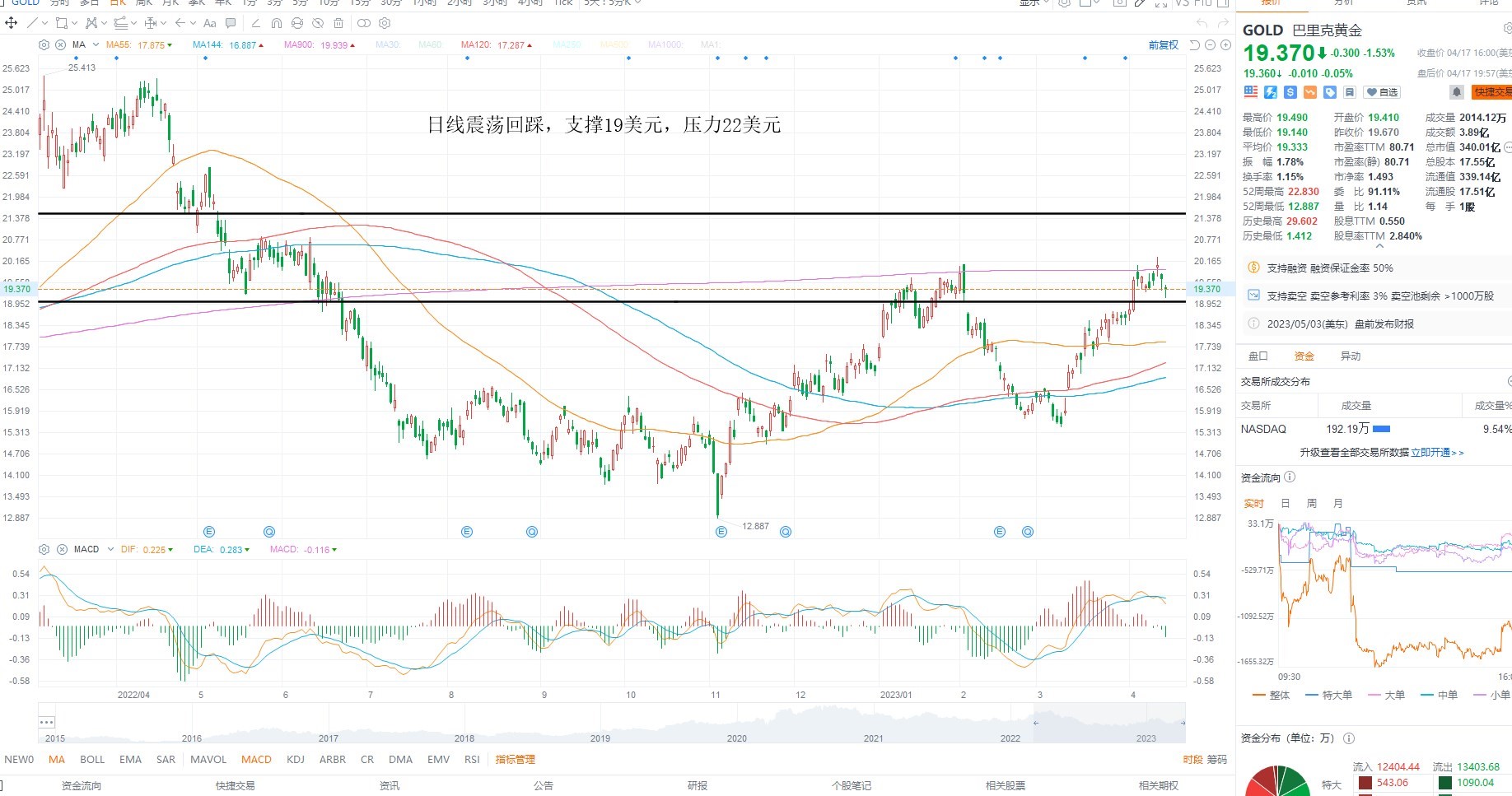The image size is (1512, 796).
Task: Select the move crosshair drawing tool
Action: (12, 23)
